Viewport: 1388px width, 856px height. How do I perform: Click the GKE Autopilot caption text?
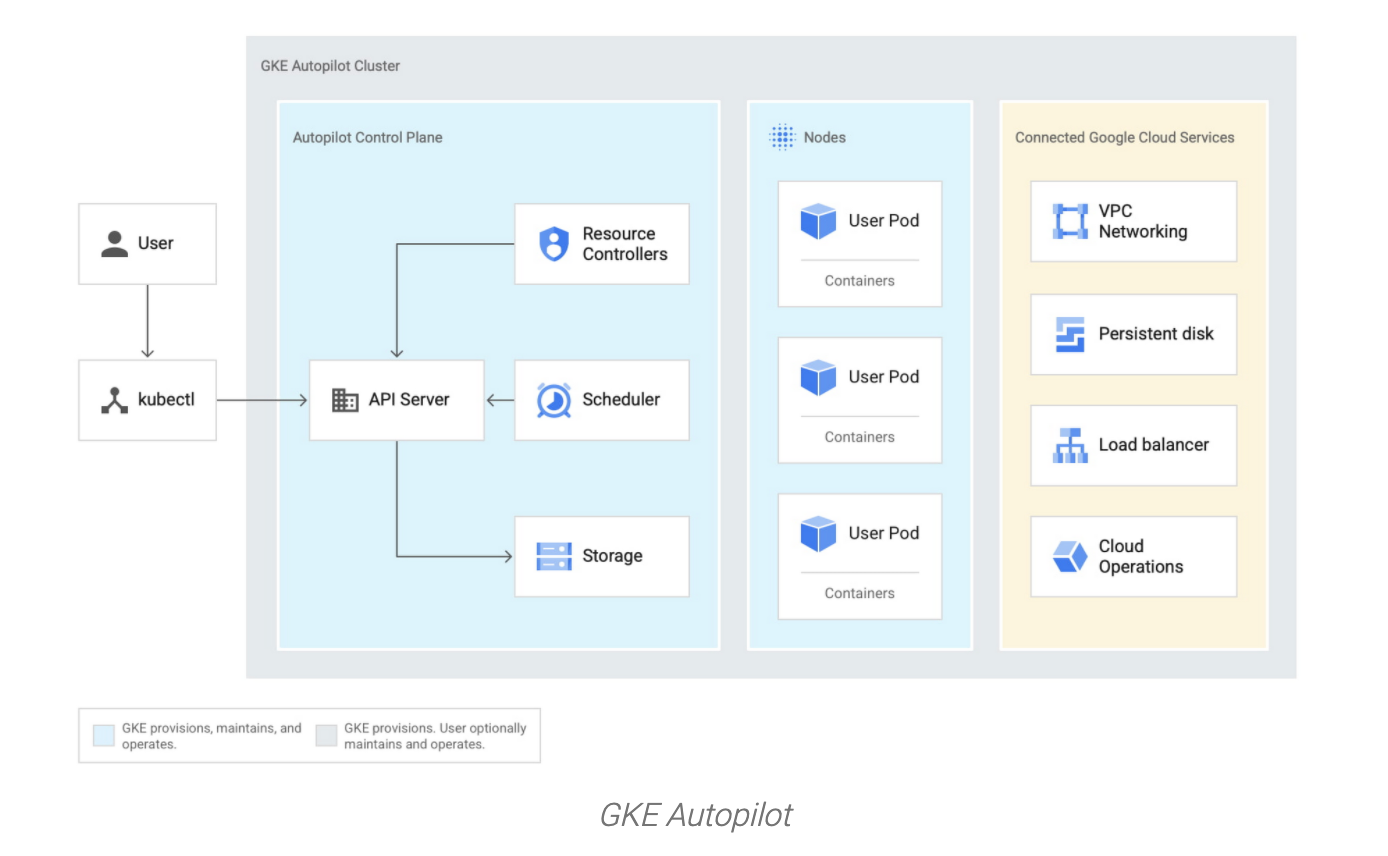pos(695,815)
